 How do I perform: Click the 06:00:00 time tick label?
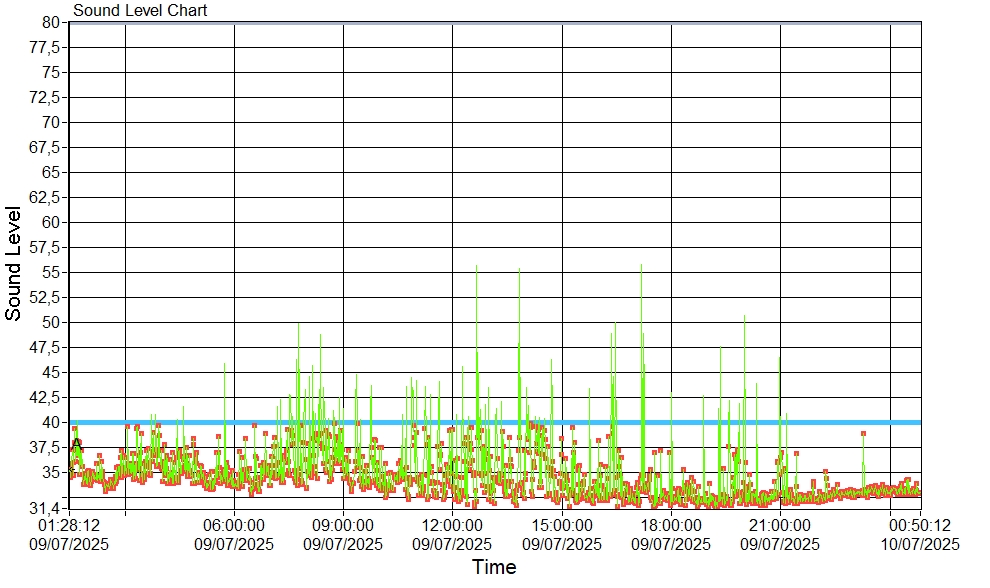point(234,524)
